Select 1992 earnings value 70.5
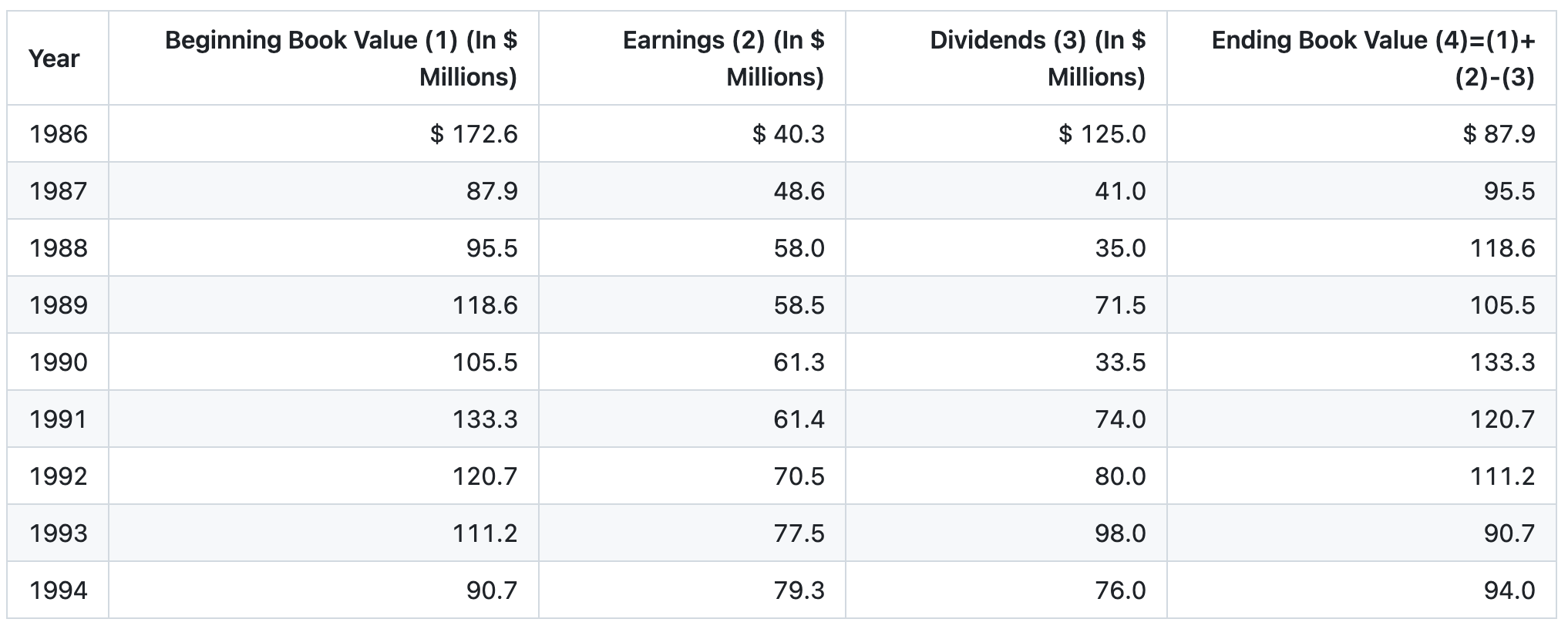 [x=799, y=476]
